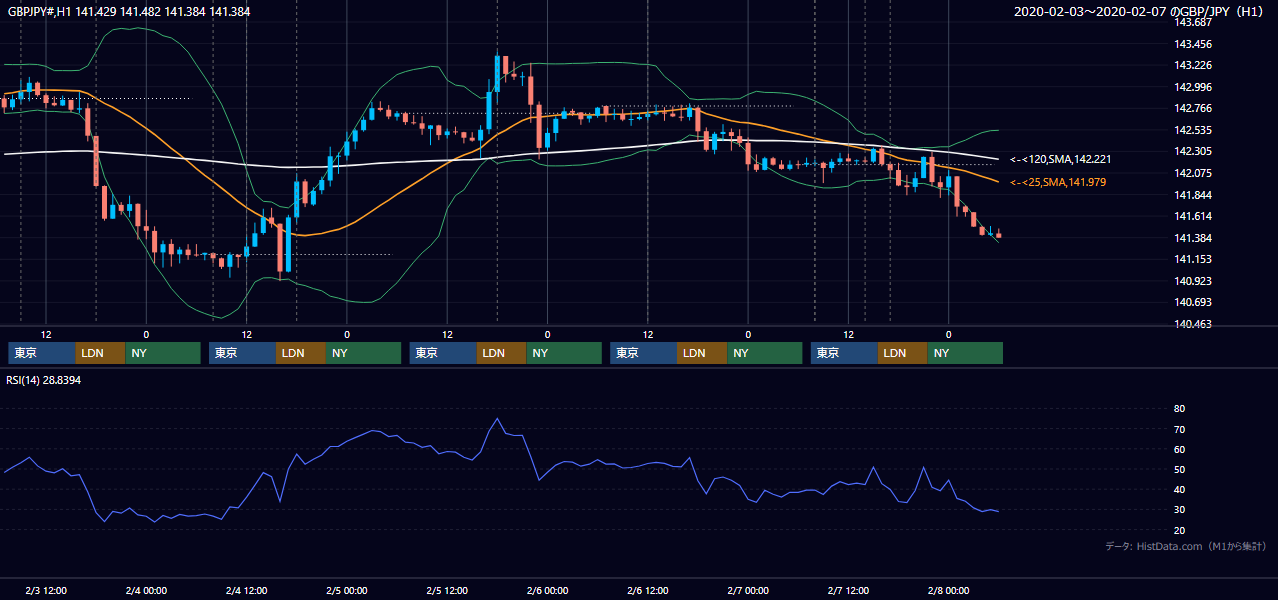Click the RSI scale value 30

click(x=1179, y=510)
